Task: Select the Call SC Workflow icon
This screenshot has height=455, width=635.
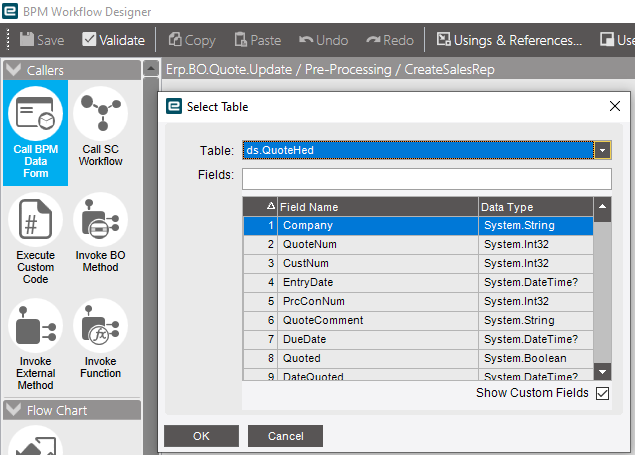Action: pyautogui.click(x=100, y=114)
